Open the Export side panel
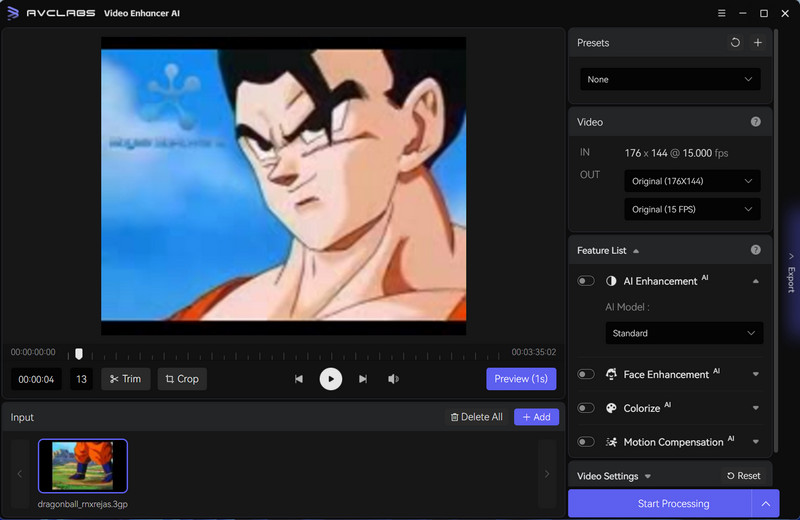The image size is (800, 520). [x=791, y=274]
